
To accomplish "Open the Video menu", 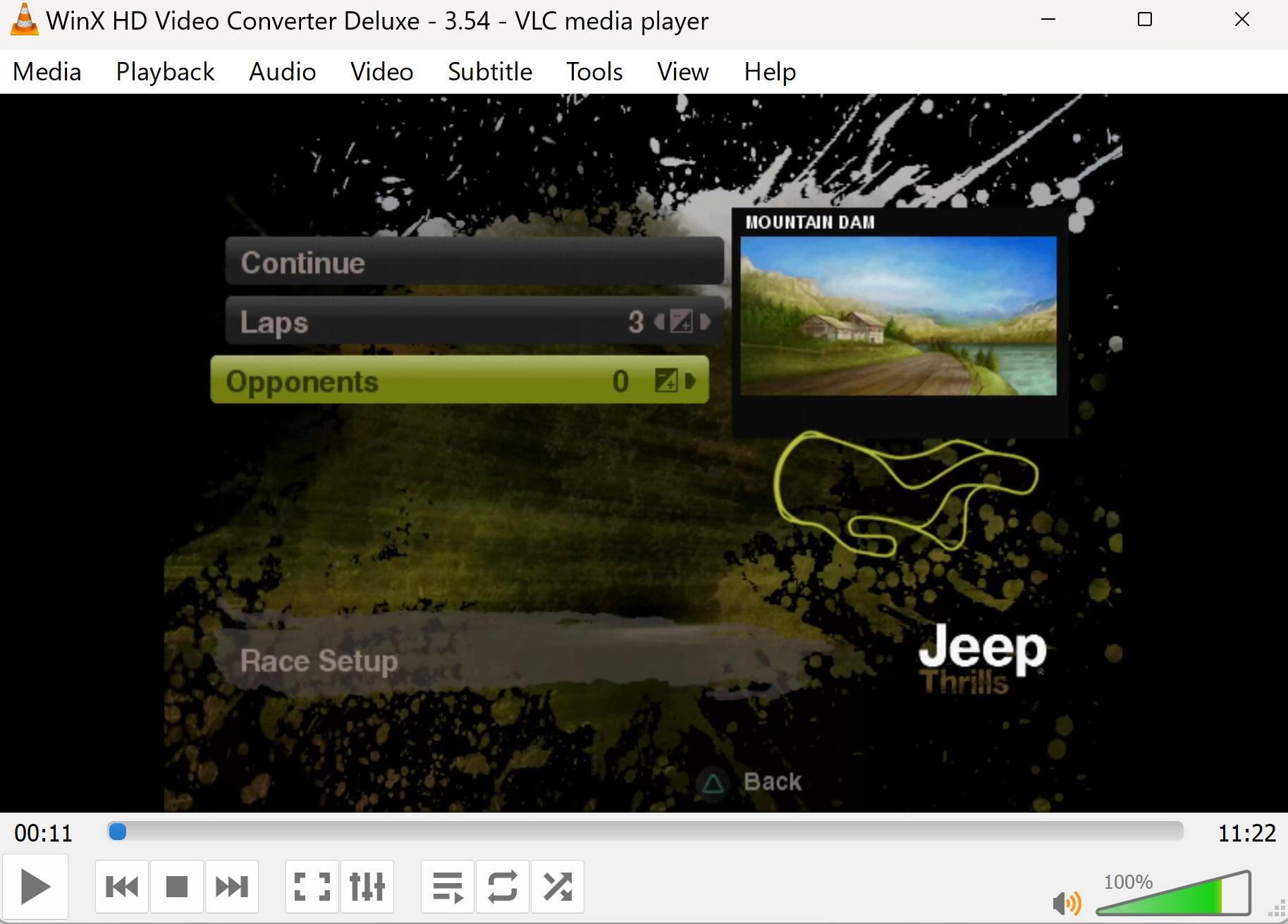I will [381, 72].
